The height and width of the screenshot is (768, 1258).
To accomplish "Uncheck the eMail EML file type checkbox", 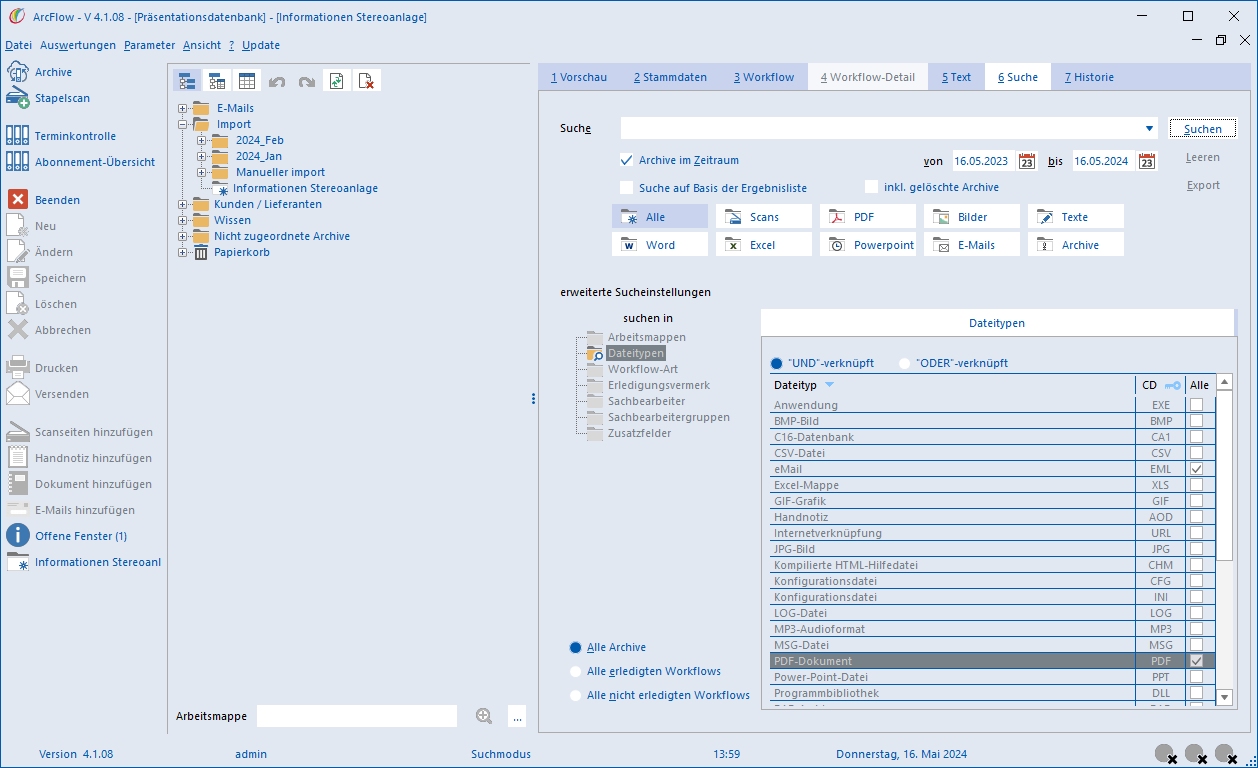I will click(x=1196, y=469).
